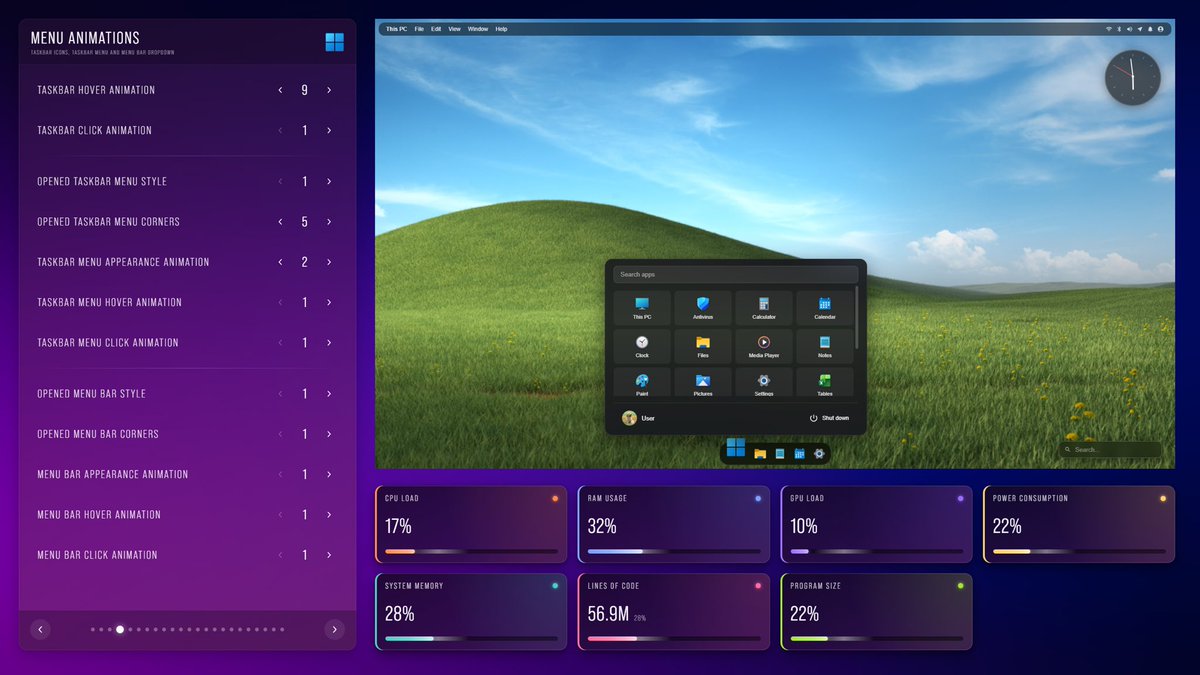Open the Files tile in start menu grid
This screenshot has width=1200, height=675.
[x=703, y=346]
